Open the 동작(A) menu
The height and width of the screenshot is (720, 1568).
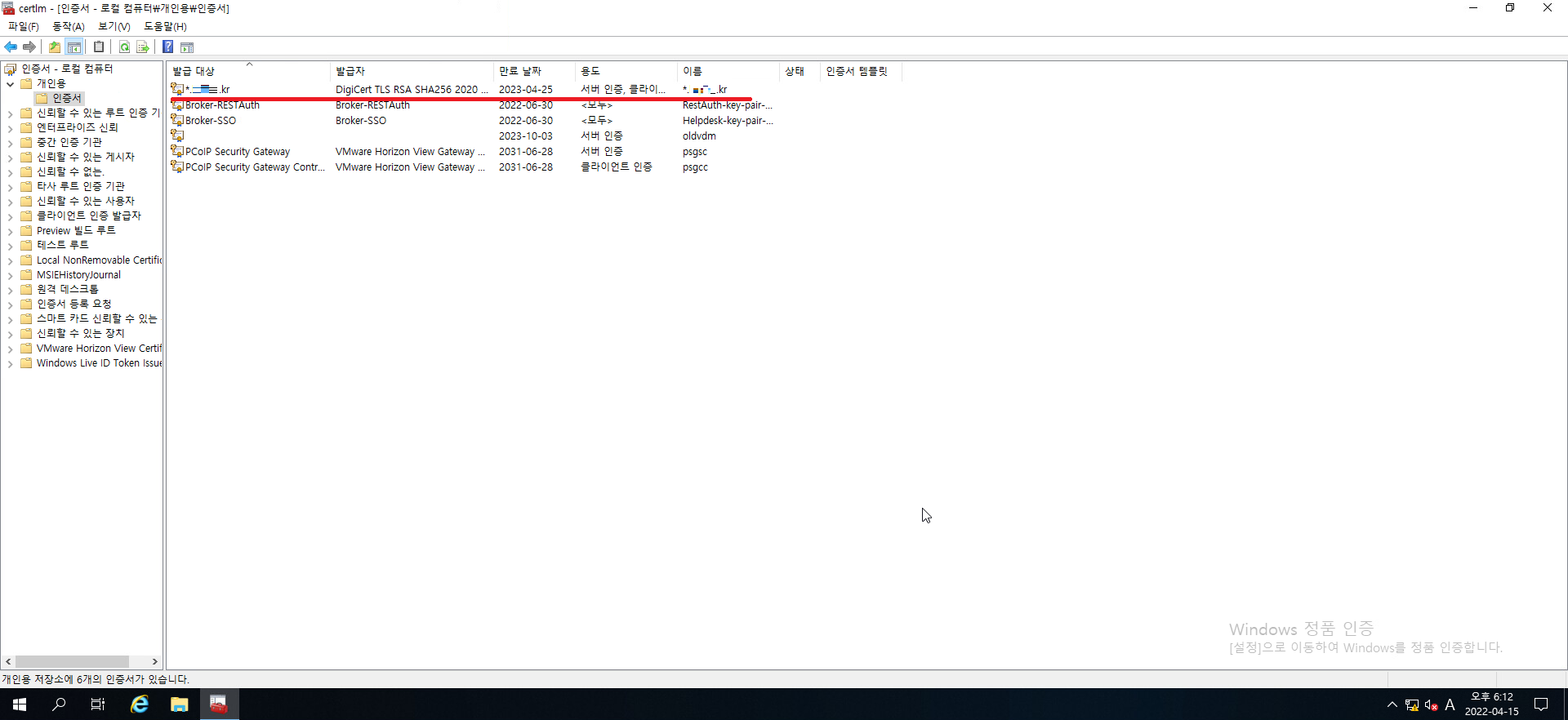coord(69,27)
